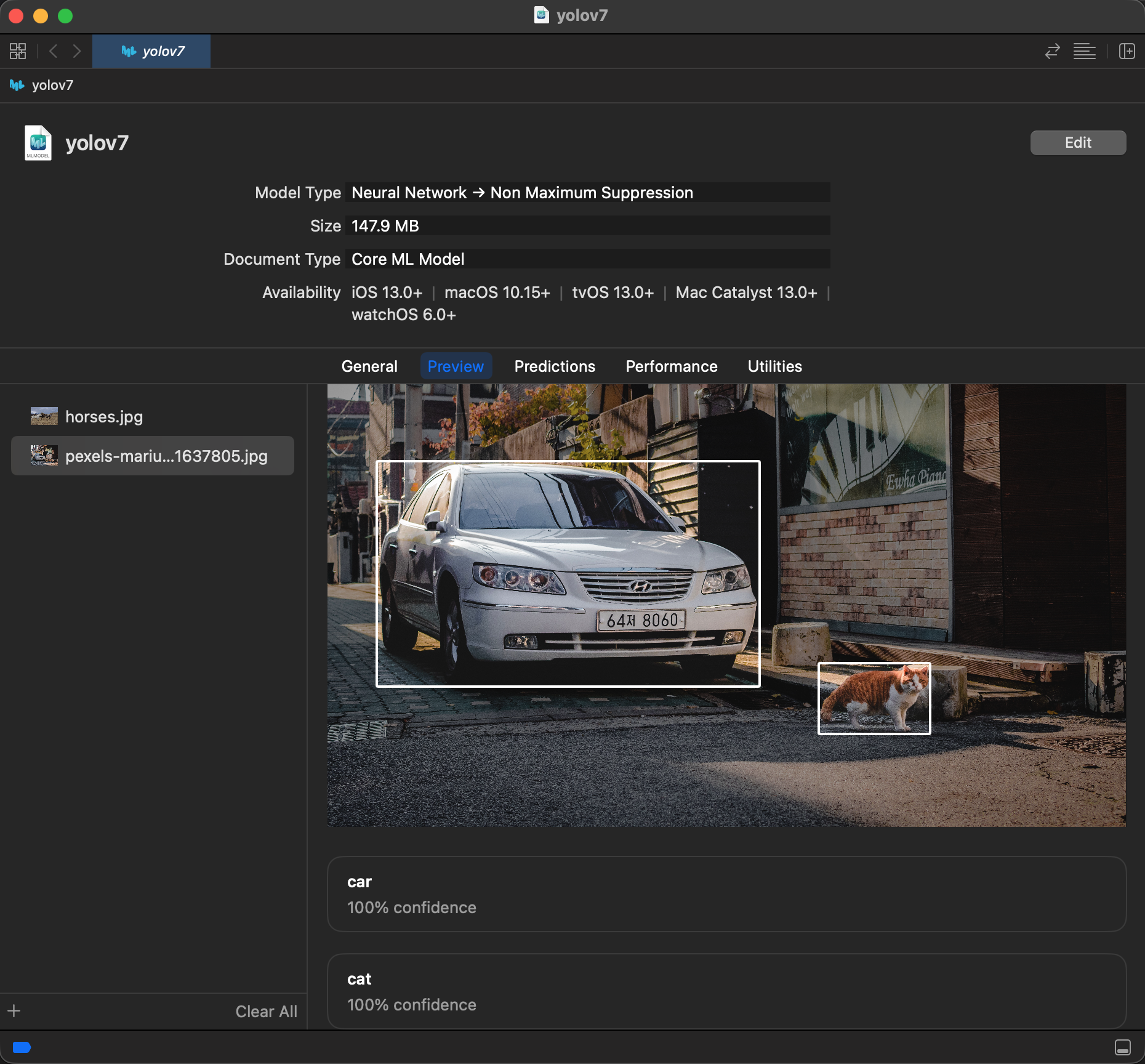Go back with the left chevron
The image size is (1145, 1064).
pyautogui.click(x=54, y=51)
